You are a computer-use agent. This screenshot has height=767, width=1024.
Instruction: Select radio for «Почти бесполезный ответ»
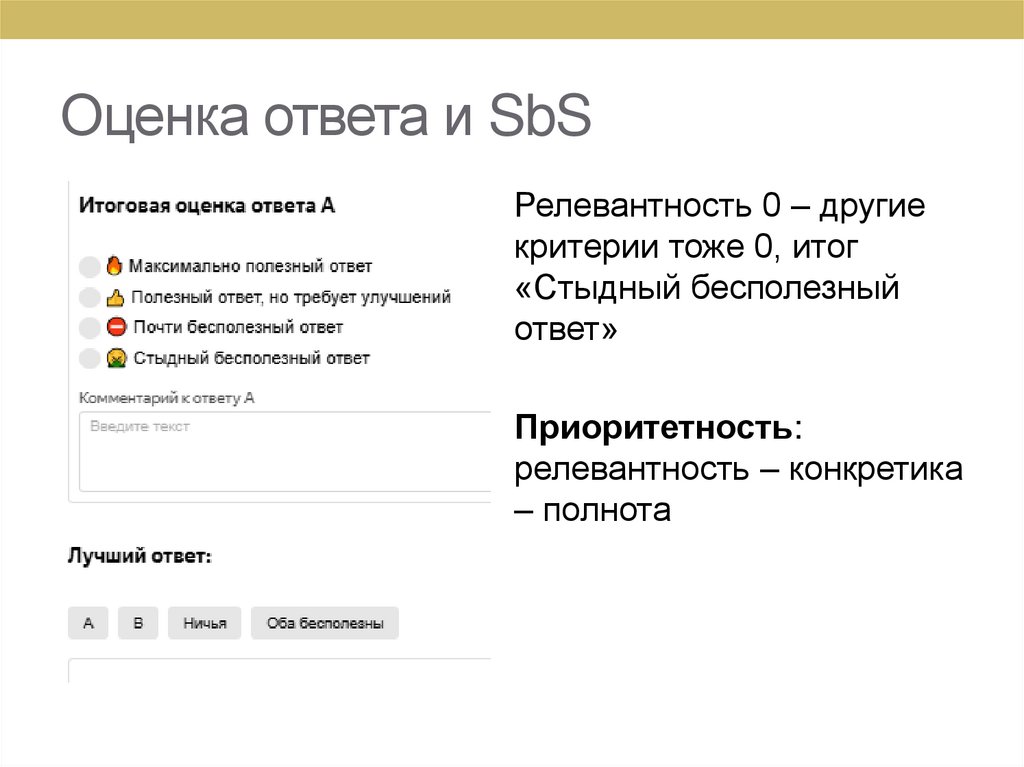(88, 326)
